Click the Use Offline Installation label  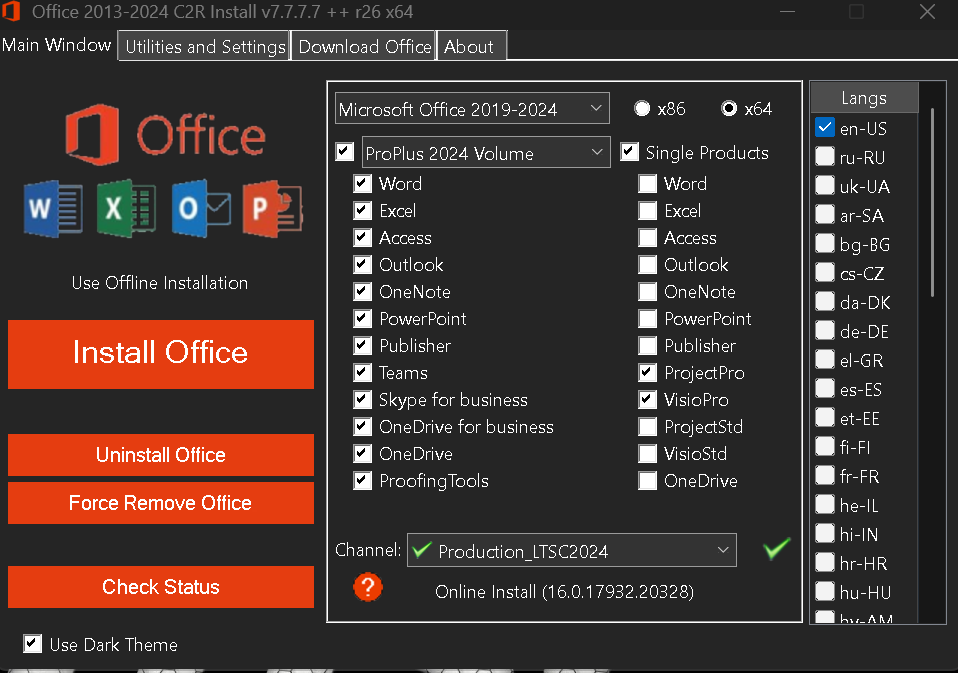160,283
